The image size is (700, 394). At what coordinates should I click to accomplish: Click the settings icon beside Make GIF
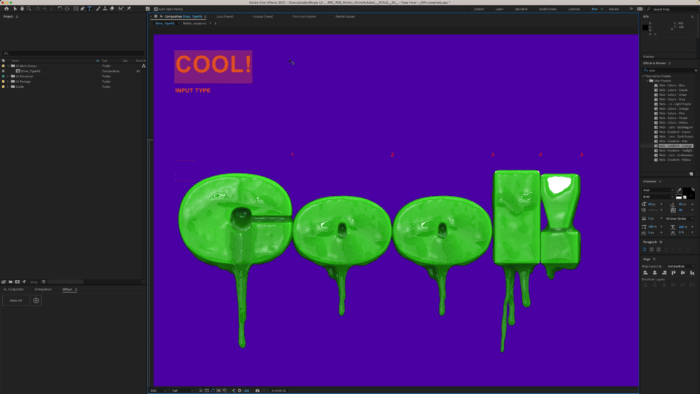click(x=36, y=300)
